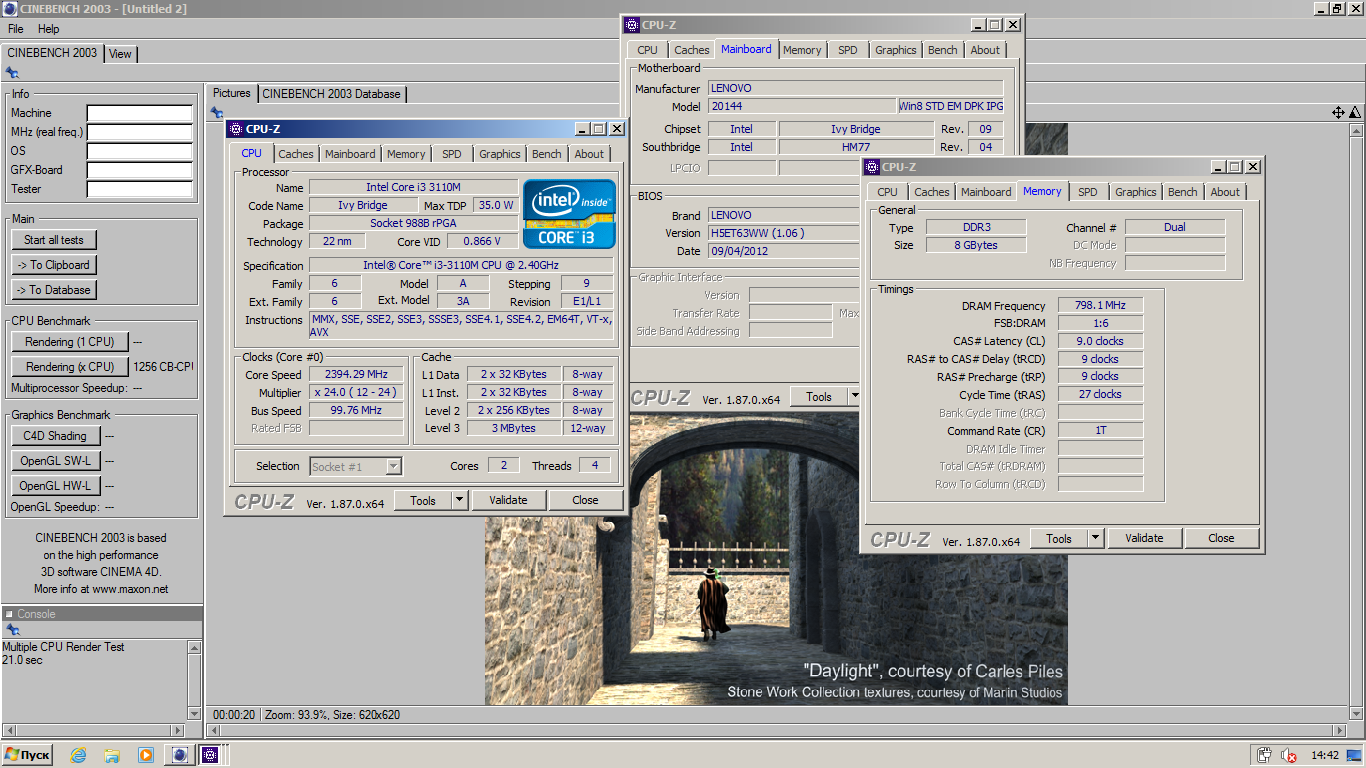Click the Start all tests button
The height and width of the screenshot is (768, 1366).
(54, 240)
